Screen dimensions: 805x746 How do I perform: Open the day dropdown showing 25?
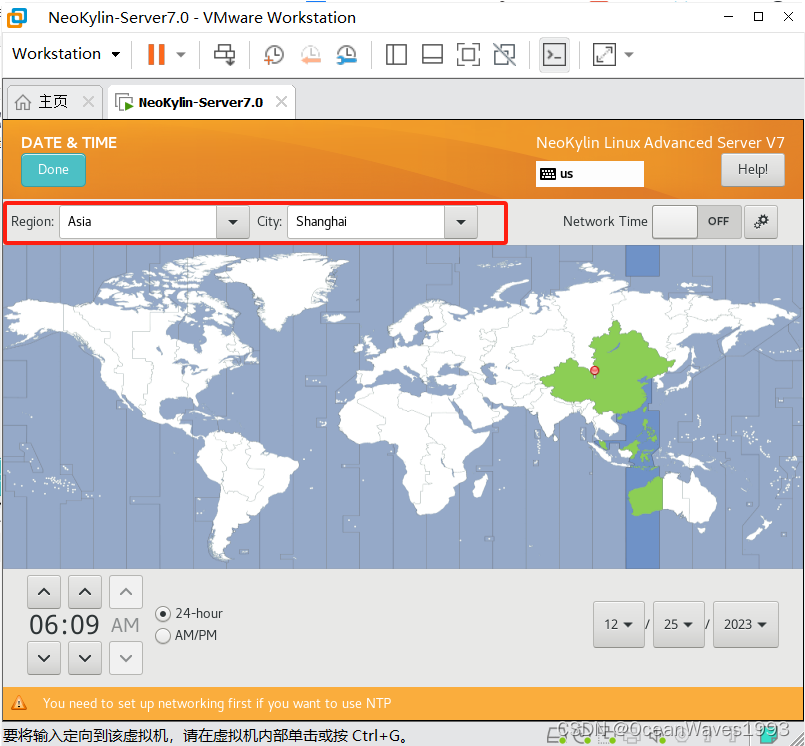coord(678,624)
